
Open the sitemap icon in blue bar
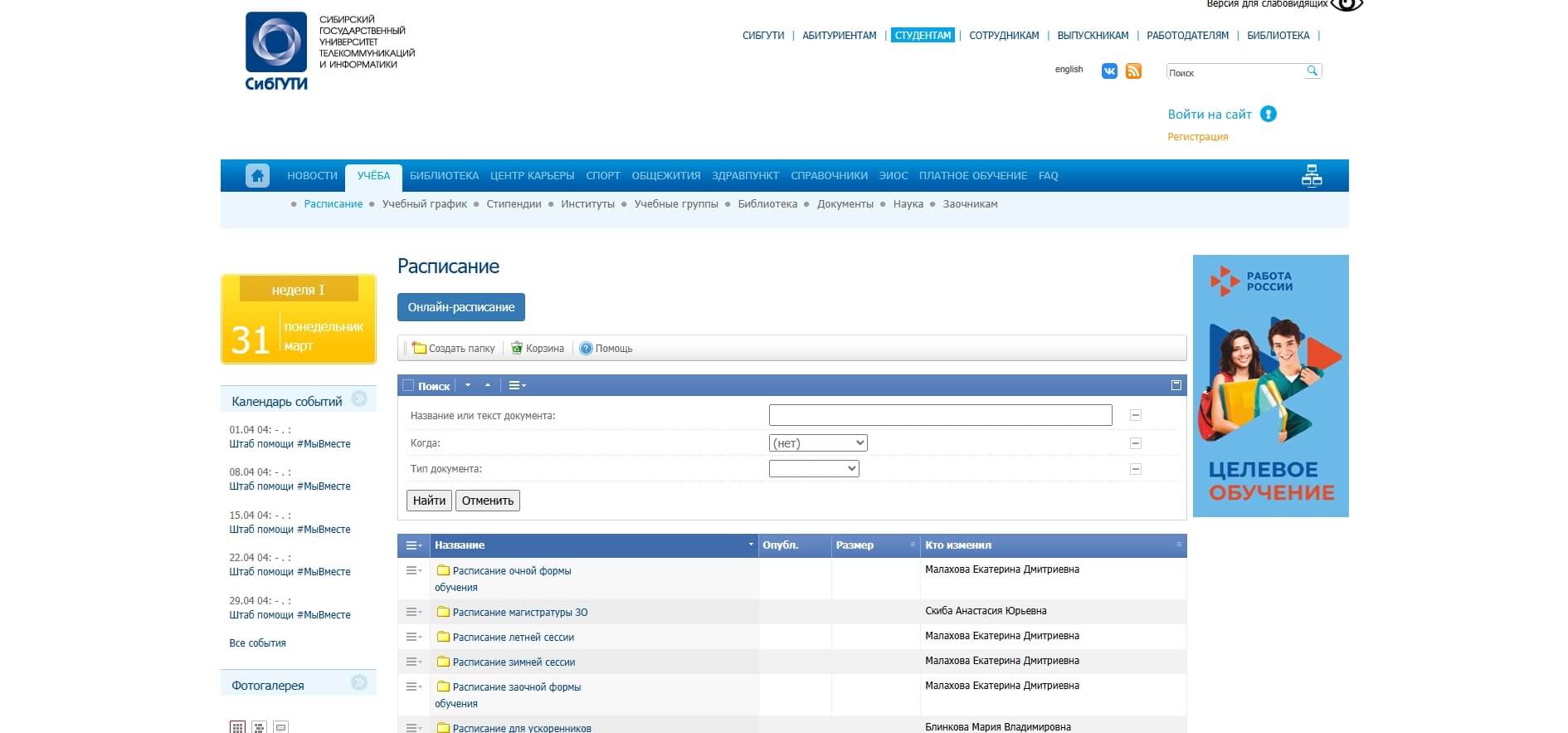1312,176
